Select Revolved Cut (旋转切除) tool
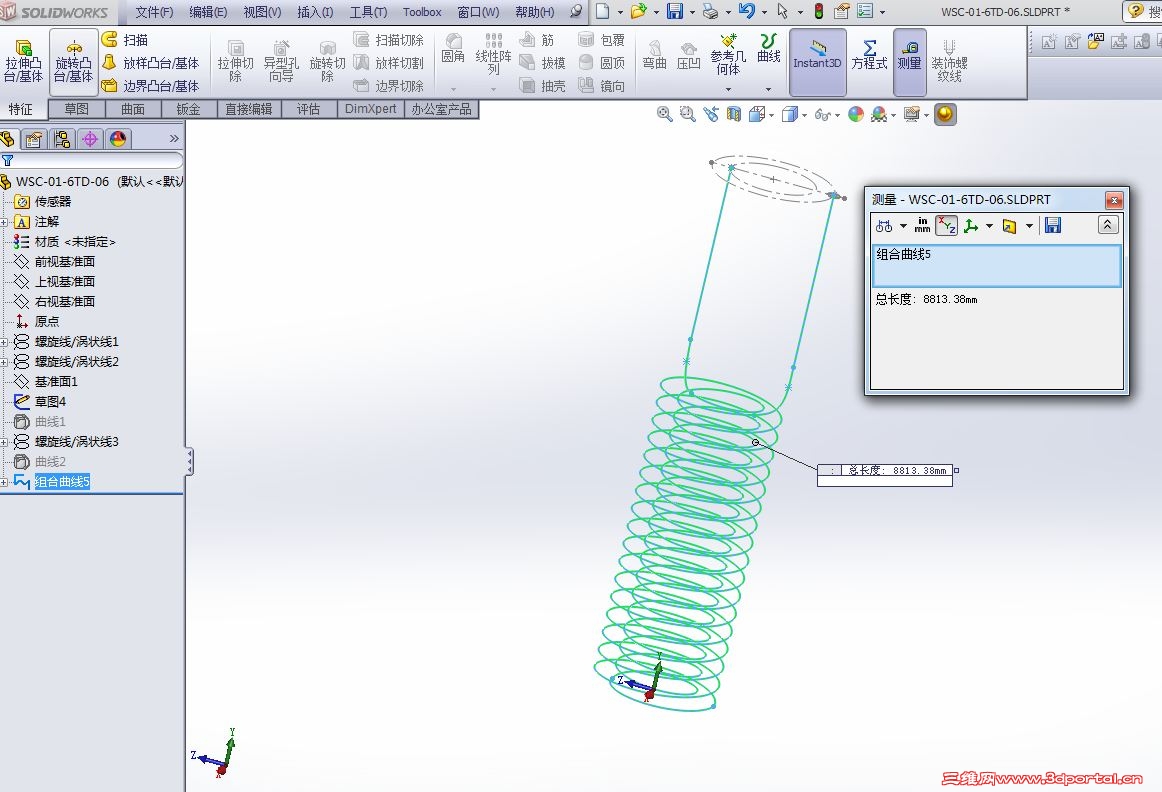Viewport: 1162px width, 792px height. (x=327, y=62)
